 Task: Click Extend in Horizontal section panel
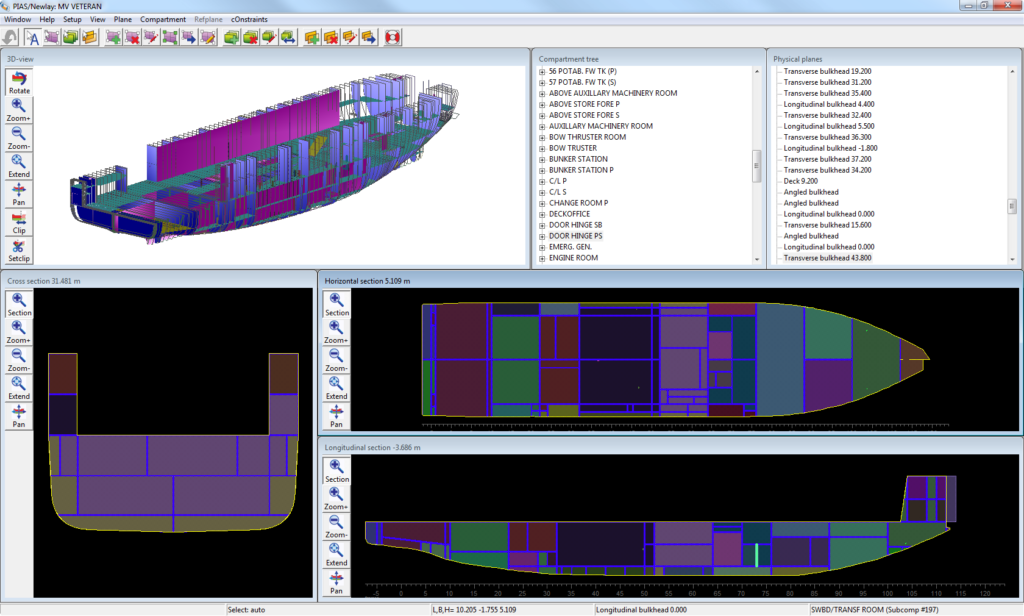(337, 389)
